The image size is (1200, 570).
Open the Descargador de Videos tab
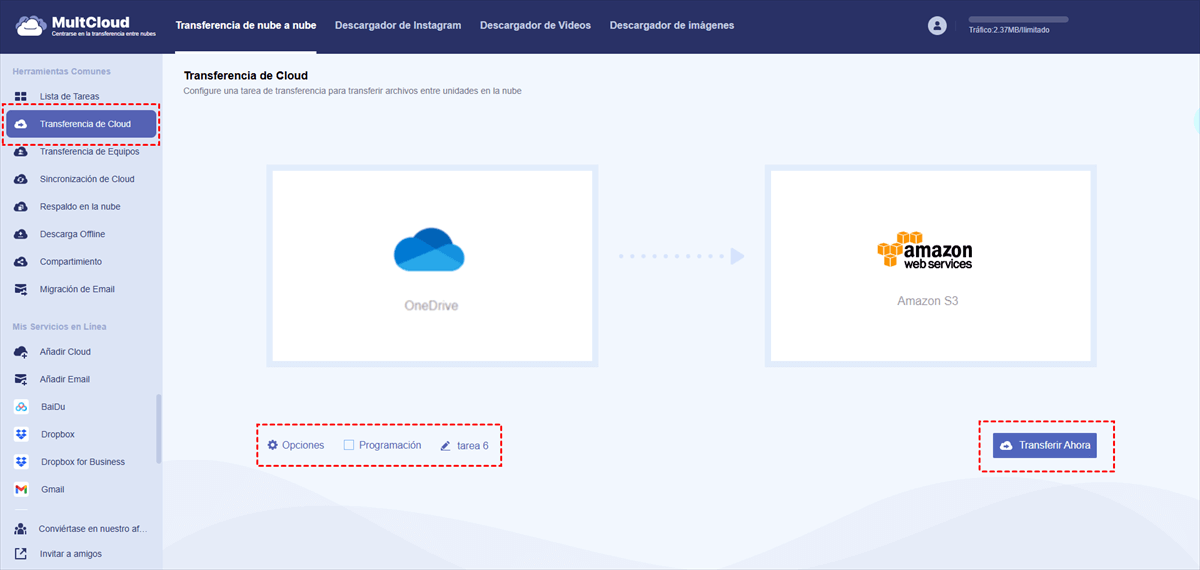pyautogui.click(x=535, y=25)
